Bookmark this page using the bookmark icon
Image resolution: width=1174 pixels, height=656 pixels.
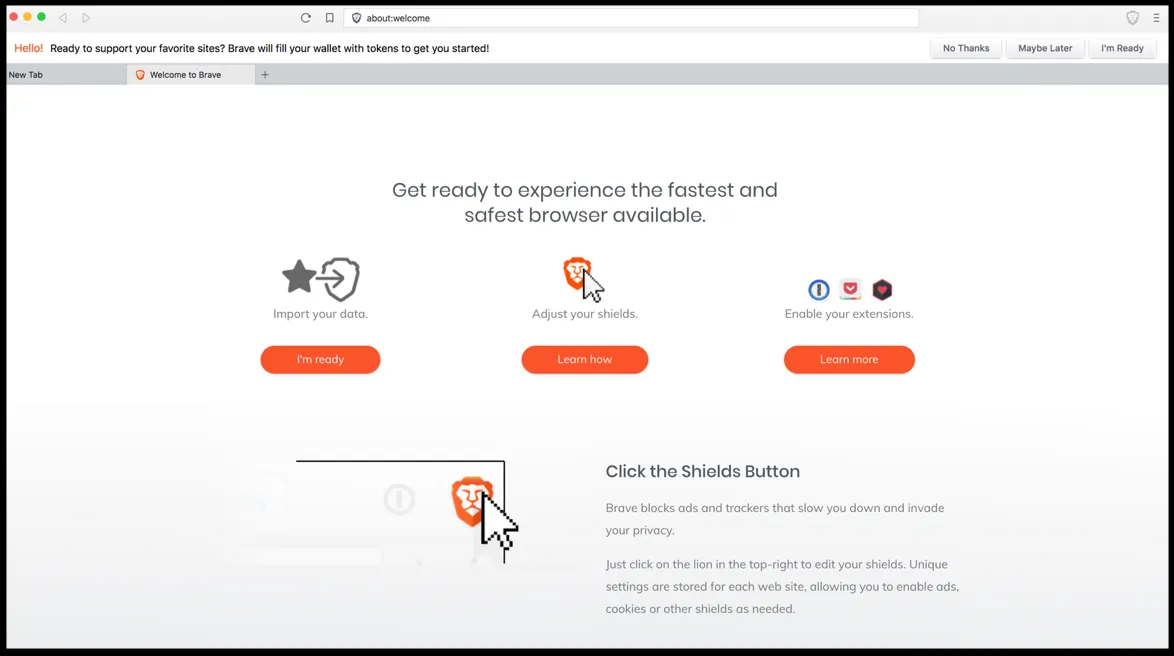(x=329, y=18)
